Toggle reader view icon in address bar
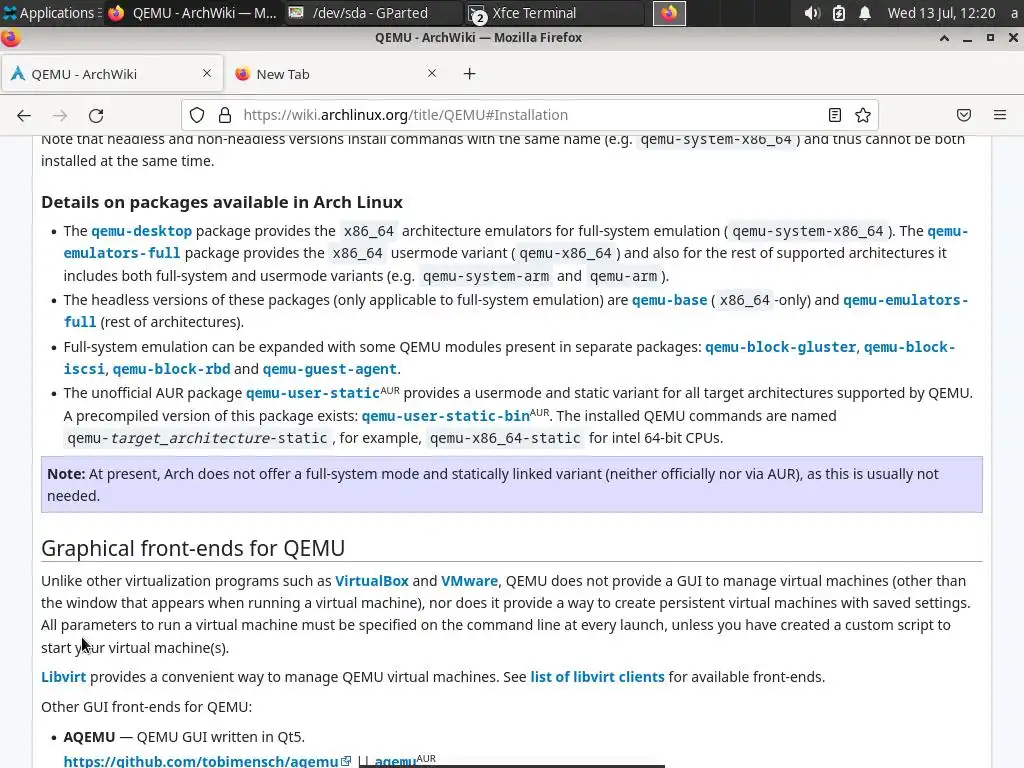This screenshot has height=768, width=1024. coord(835,115)
